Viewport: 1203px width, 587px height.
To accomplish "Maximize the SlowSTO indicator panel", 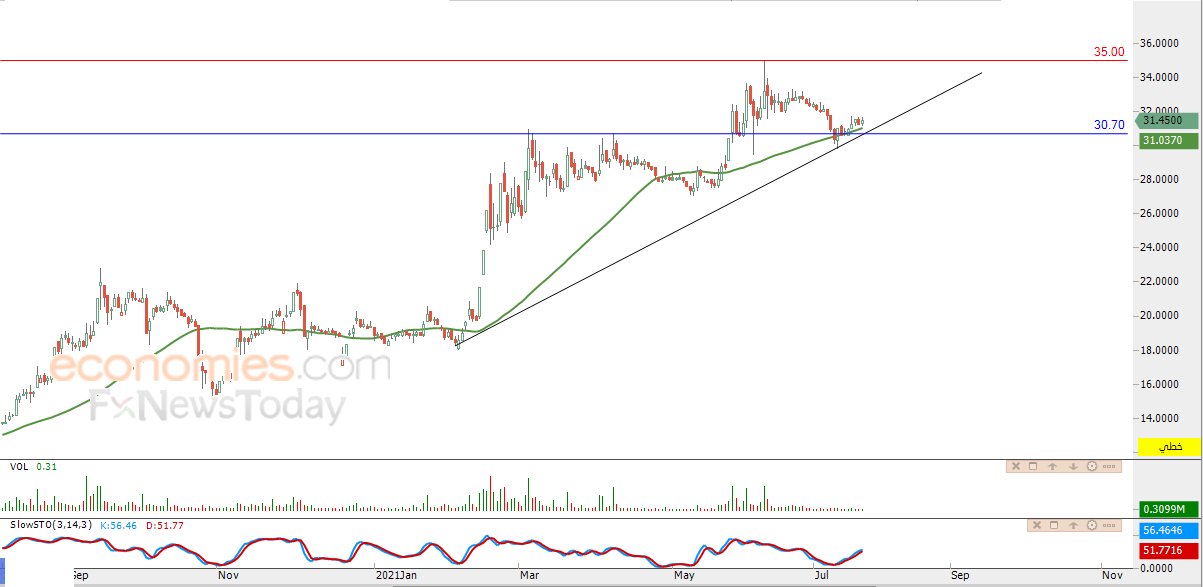I will (1054, 525).
